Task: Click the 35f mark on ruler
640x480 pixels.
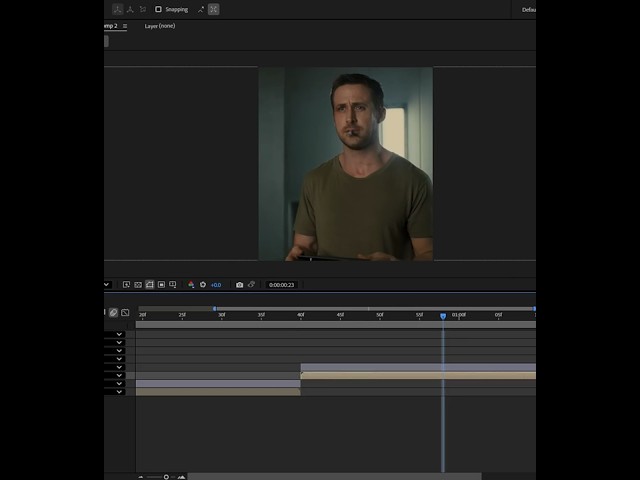Action: click(261, 315)
